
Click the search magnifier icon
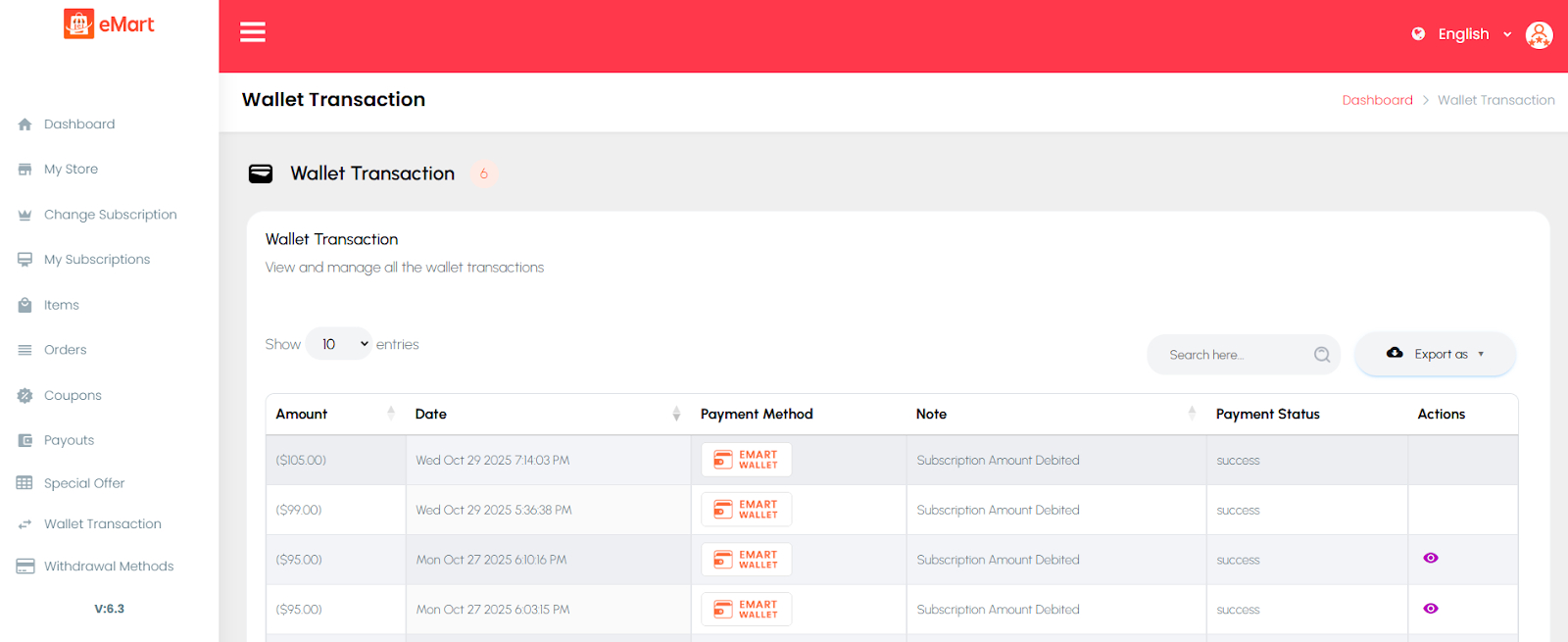[x=1322, y=355]
